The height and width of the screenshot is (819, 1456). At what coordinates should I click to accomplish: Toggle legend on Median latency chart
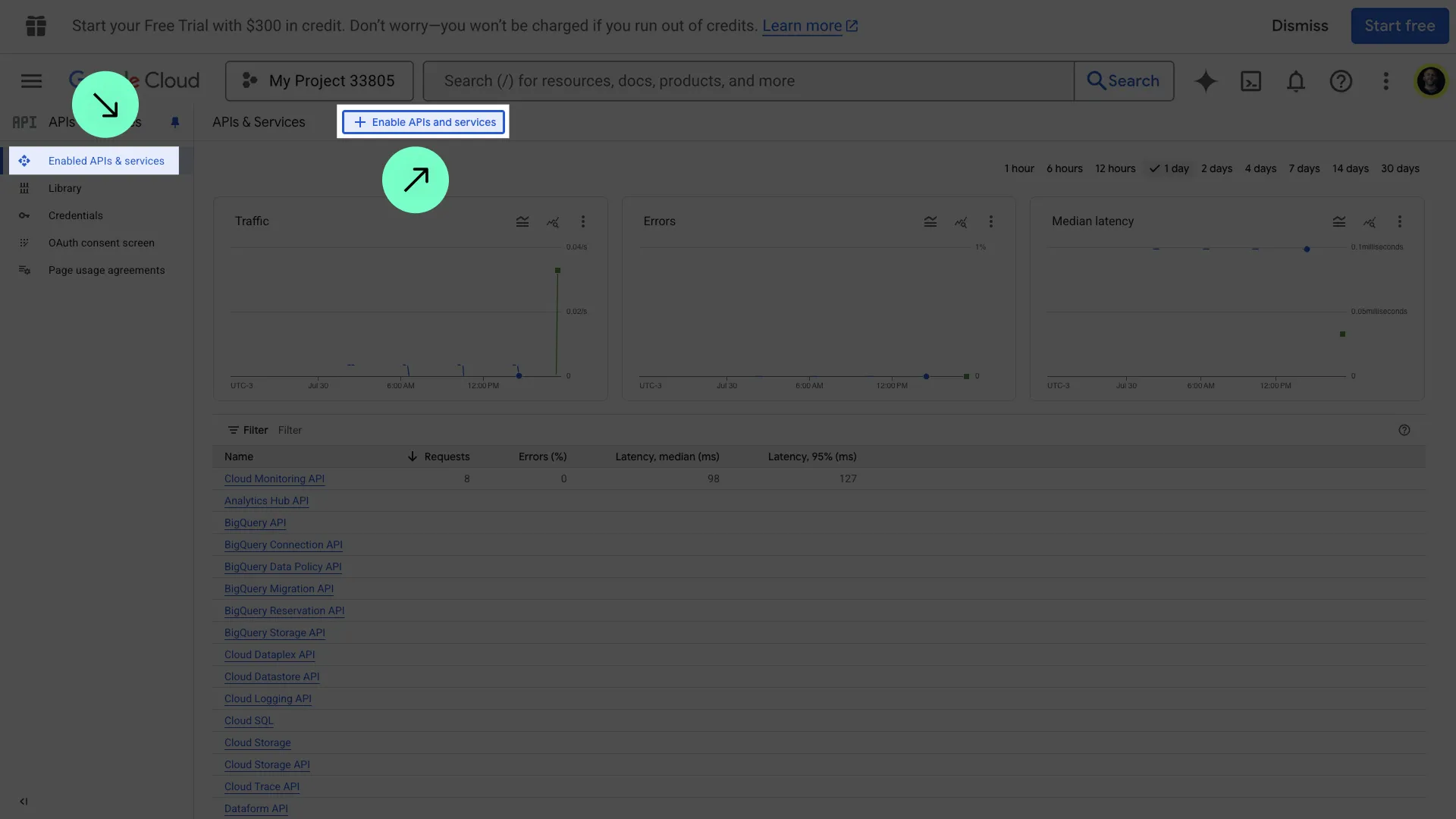tap(1339, 221)
